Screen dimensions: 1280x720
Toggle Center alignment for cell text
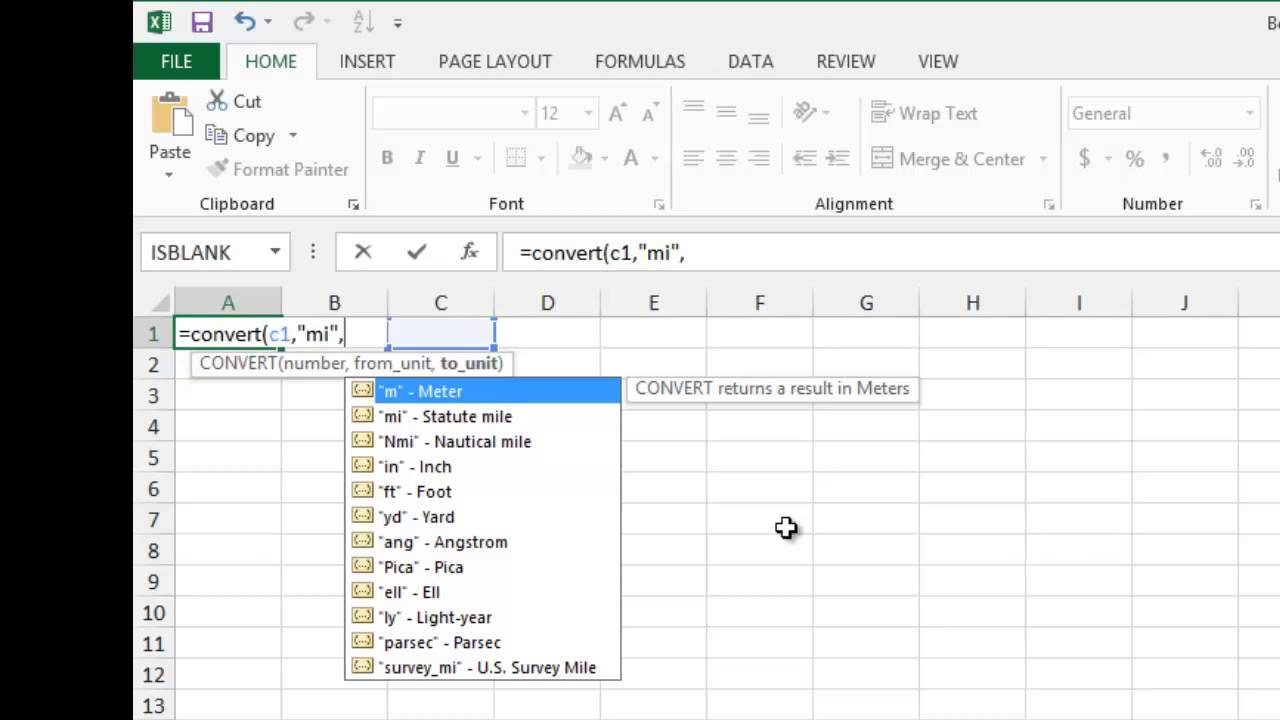726,158
